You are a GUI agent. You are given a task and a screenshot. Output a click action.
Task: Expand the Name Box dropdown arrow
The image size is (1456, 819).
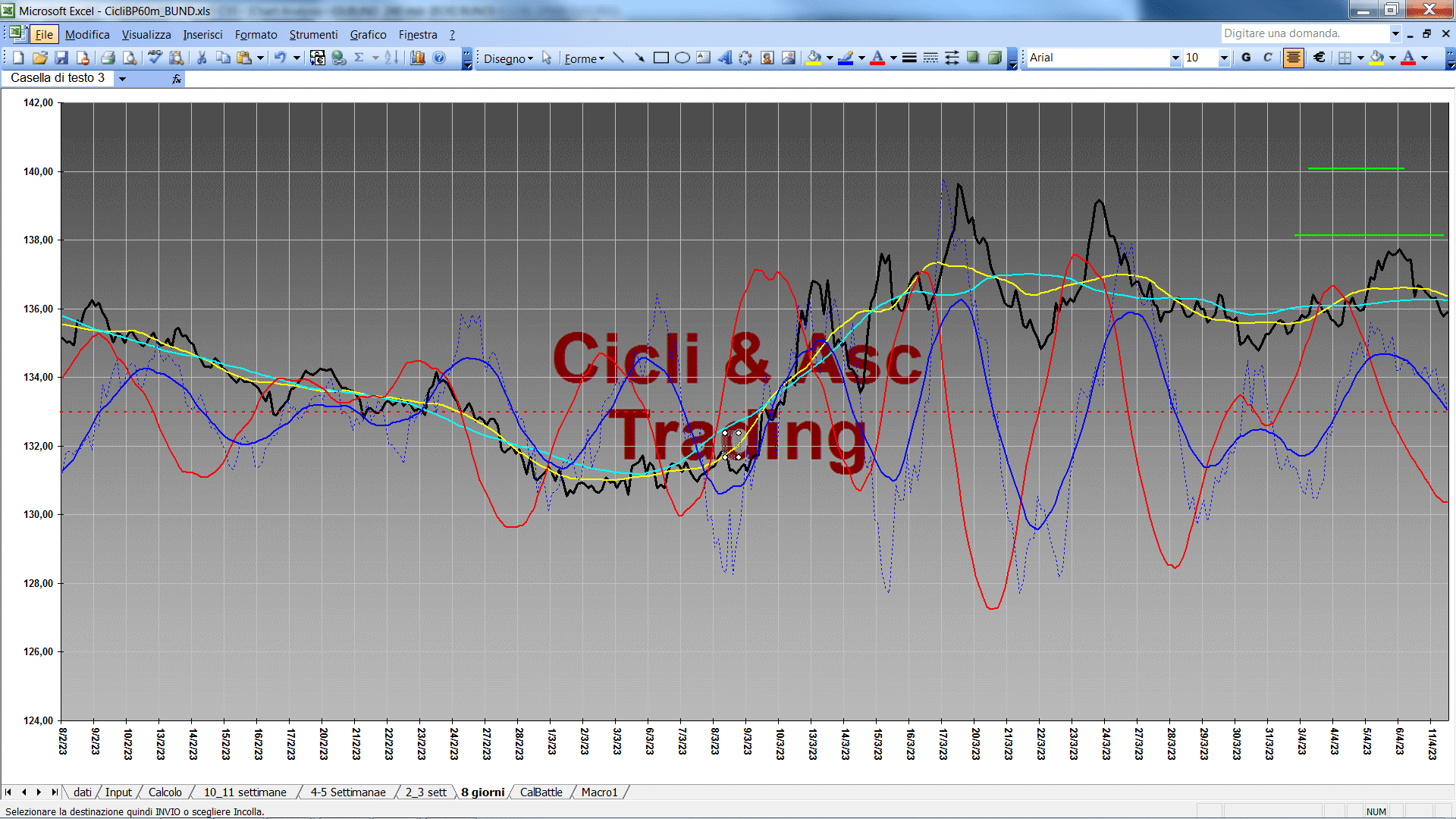pyautogui.click(x=122, y=79)
